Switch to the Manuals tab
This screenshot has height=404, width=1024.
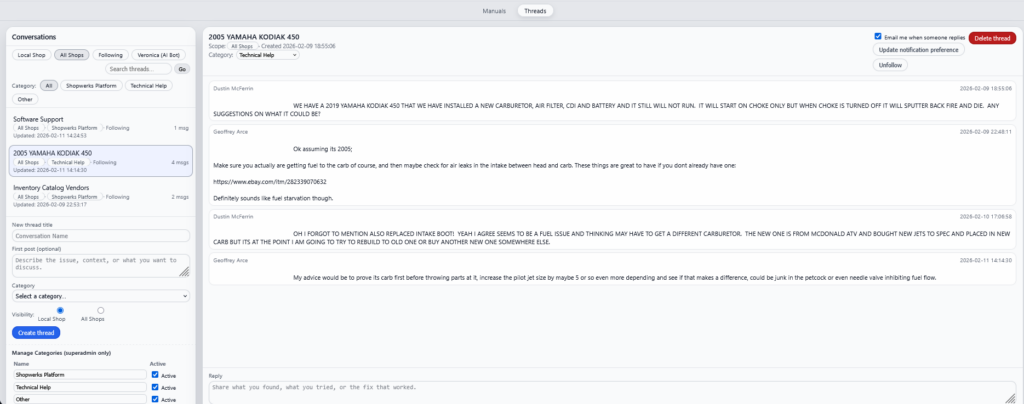click(x=494, y=11)
